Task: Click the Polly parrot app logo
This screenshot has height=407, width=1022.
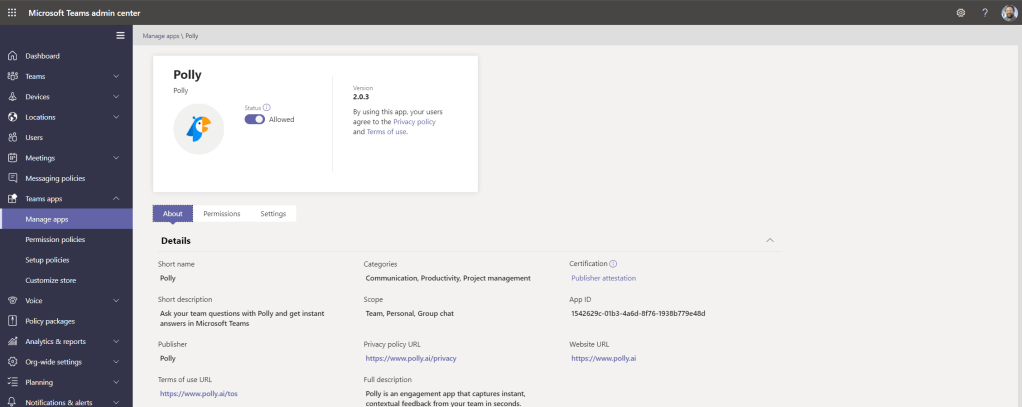Action: tap(198, 129)
